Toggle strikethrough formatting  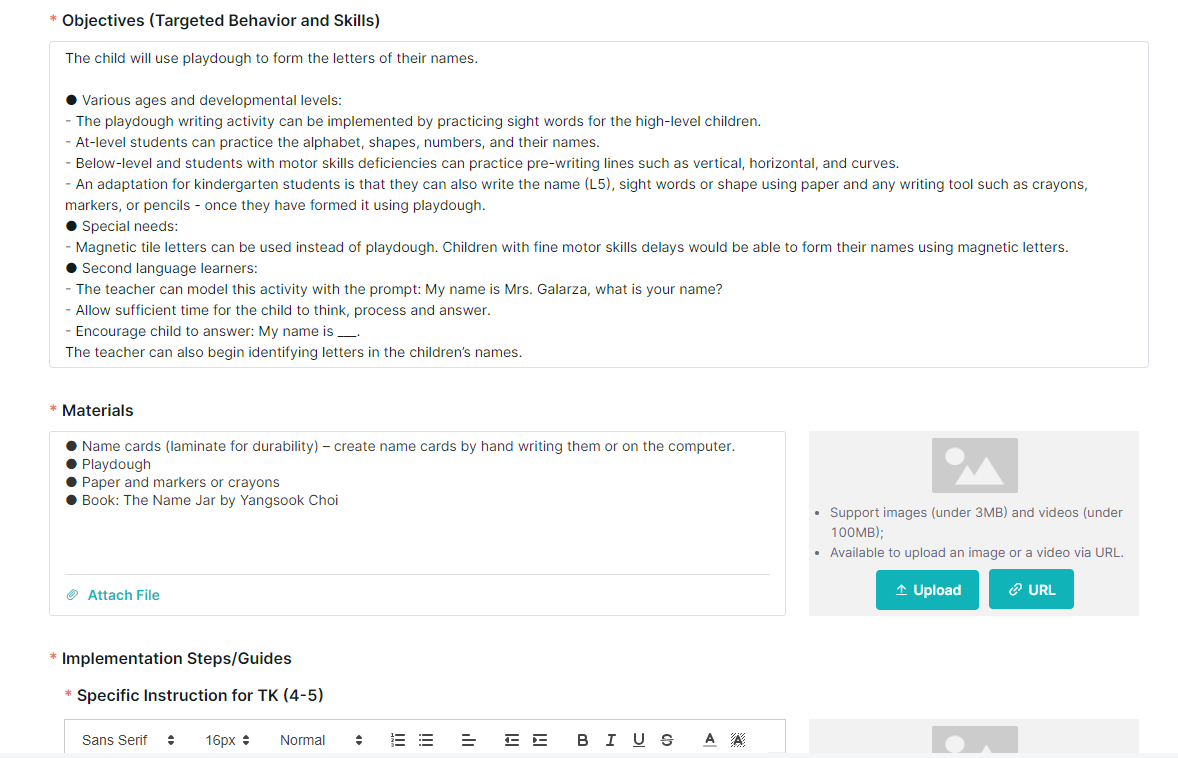pyautogui.click(x=667, y=740)
